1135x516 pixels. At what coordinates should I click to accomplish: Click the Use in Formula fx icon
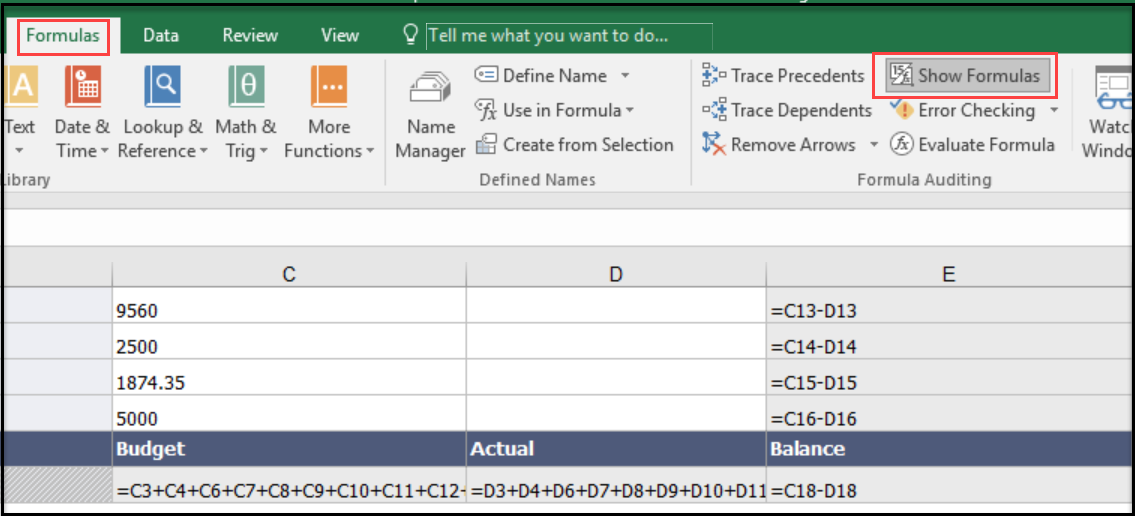click(x=486, y=110)
